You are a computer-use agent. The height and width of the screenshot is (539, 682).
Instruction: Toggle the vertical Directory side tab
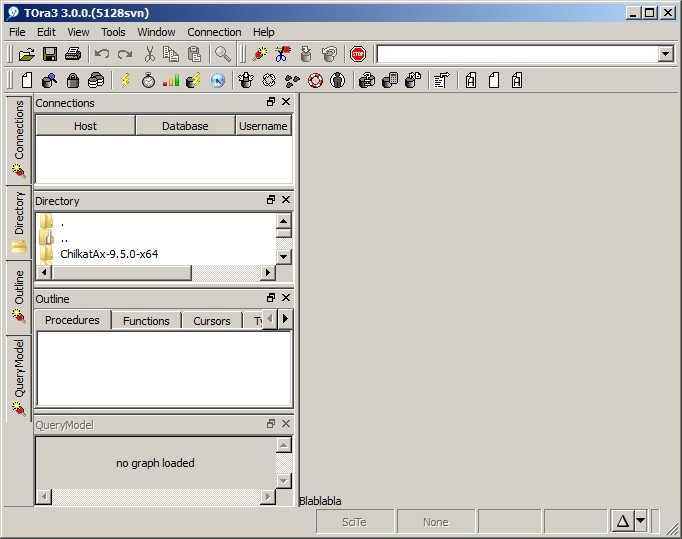[x=19, y=223]
